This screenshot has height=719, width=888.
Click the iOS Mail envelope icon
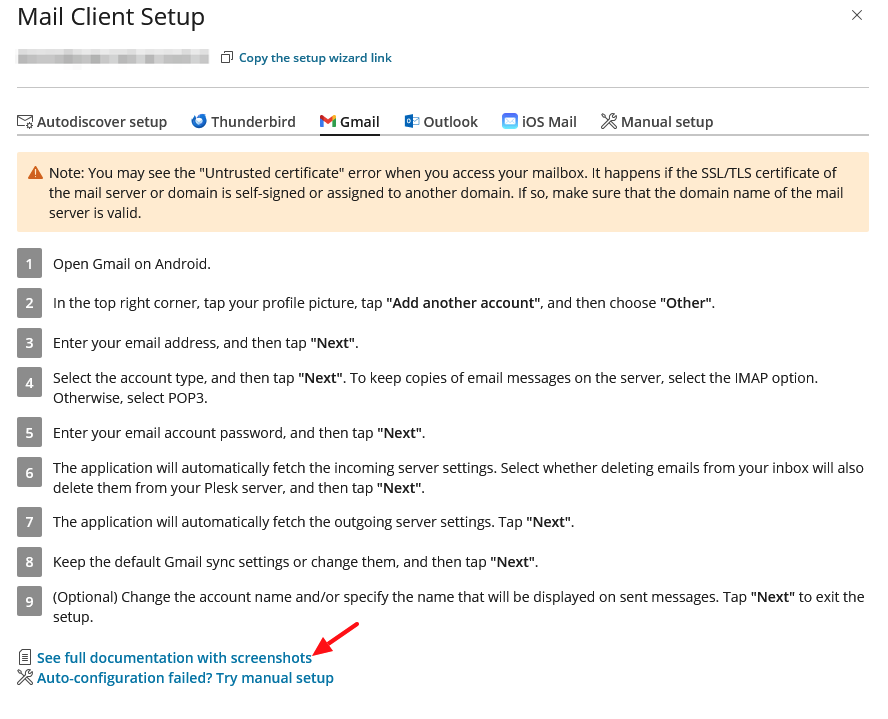click(x=510, y=121)
